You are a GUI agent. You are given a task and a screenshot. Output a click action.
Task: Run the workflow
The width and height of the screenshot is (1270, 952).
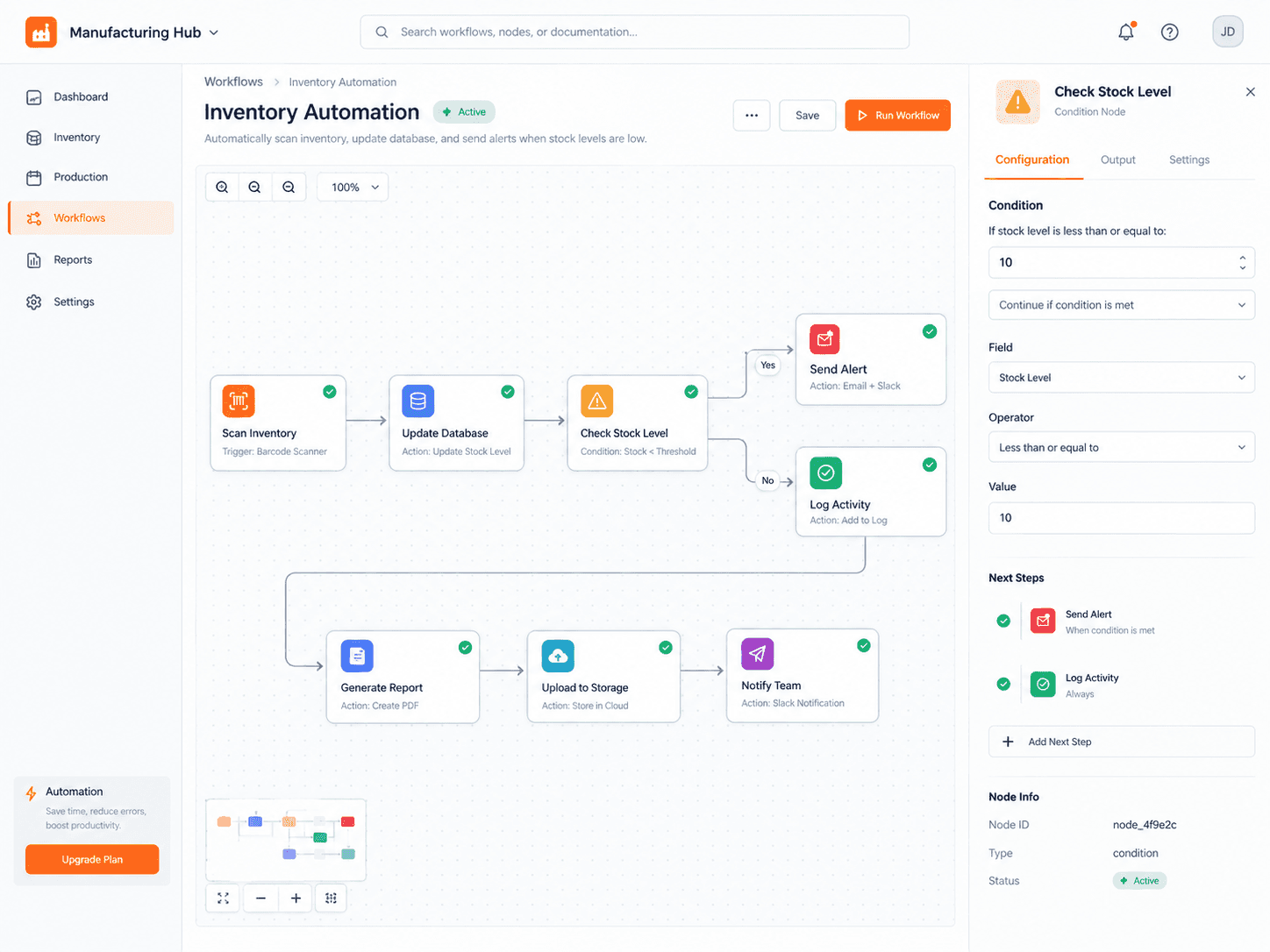pos(897,115)
